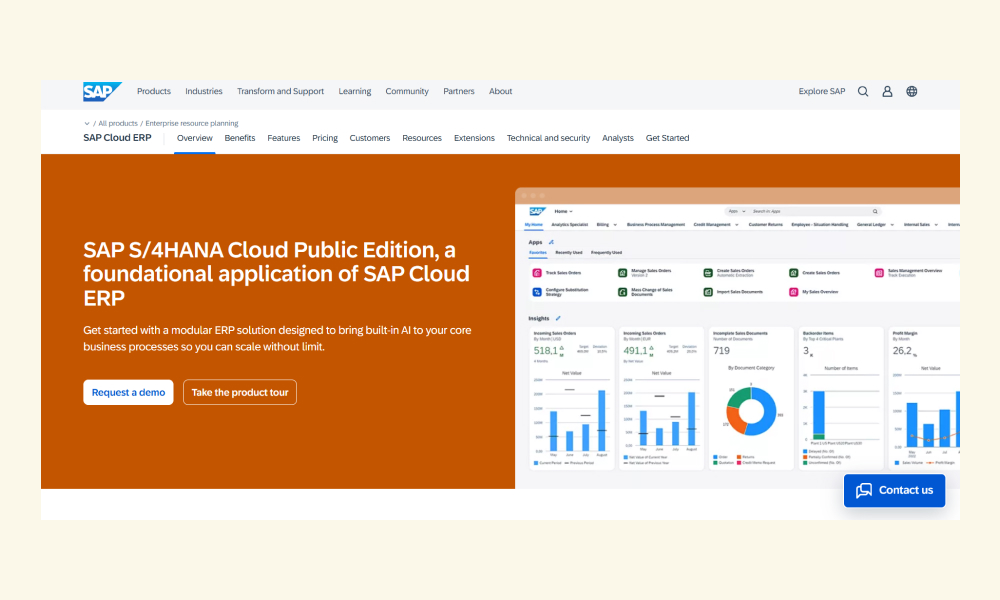Follow Enterprise resource planning breadcrumb link

click(192, 124)
